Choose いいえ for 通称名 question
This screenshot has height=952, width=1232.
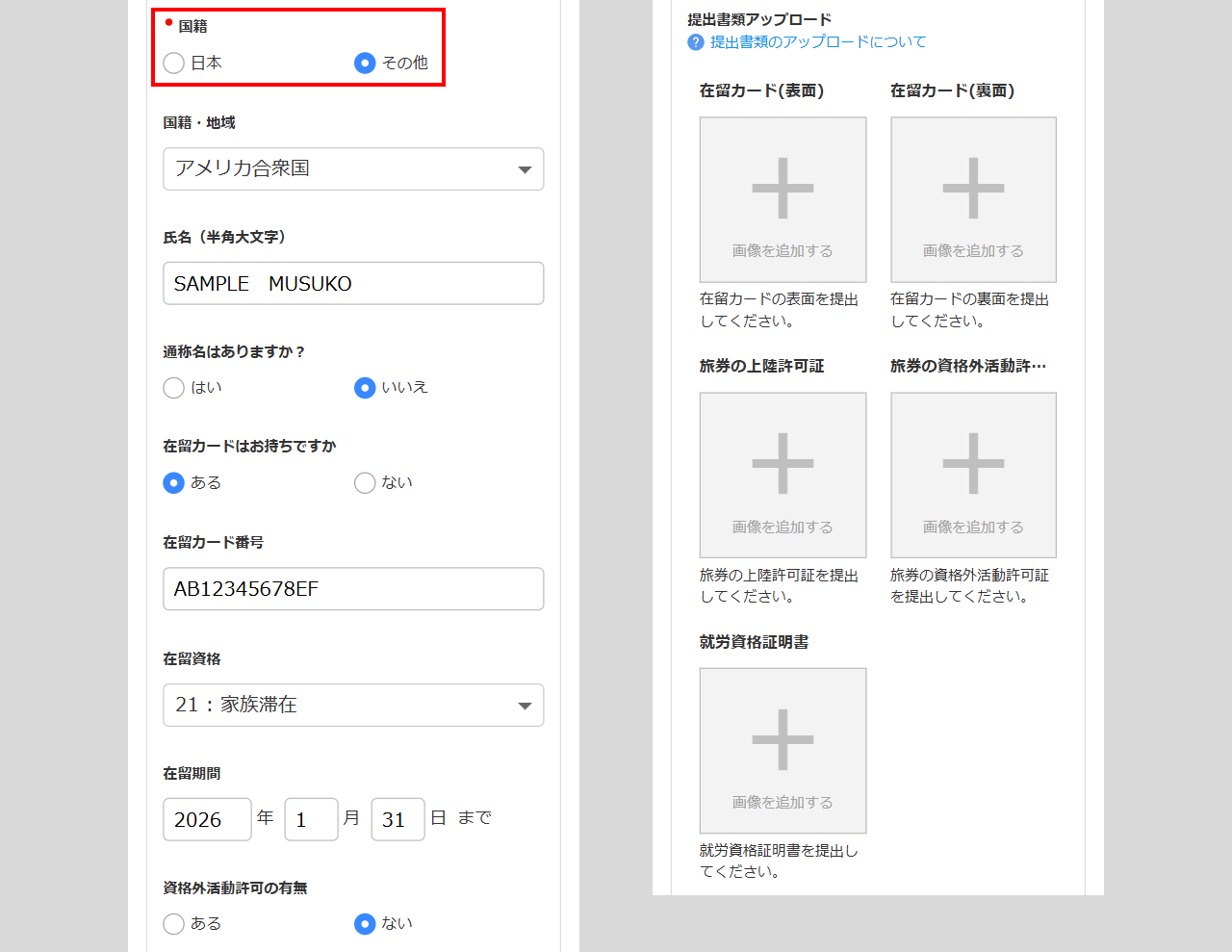click(x=365, y=388)
